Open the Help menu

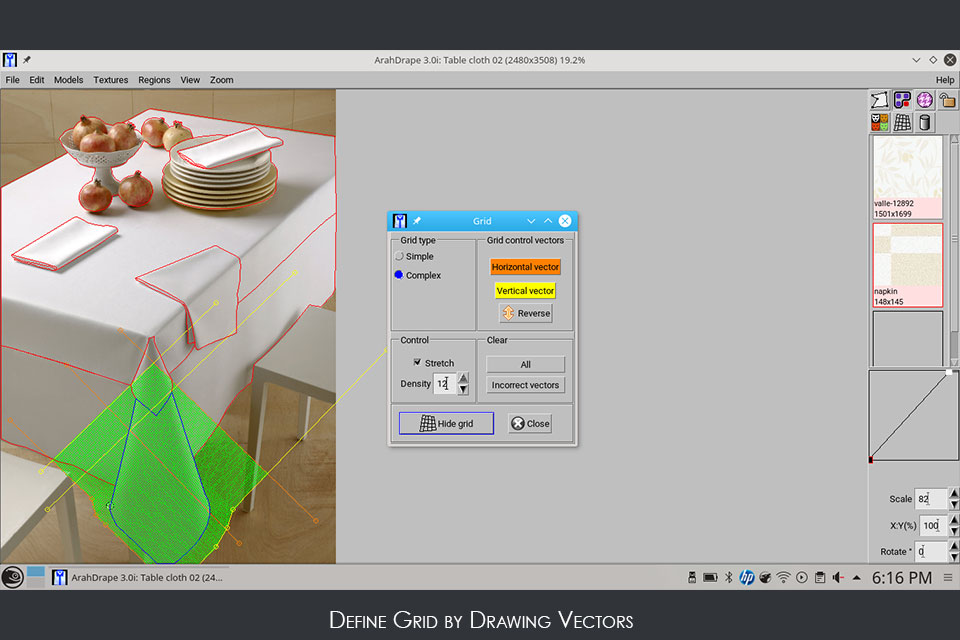click(945, 80)
